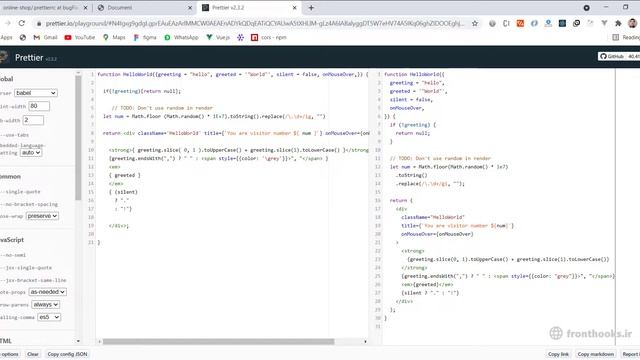Image resolution: width=640 pixels, height=360 pixels.
Task: Toggle the --no-semi option
Action: (13, 255)
